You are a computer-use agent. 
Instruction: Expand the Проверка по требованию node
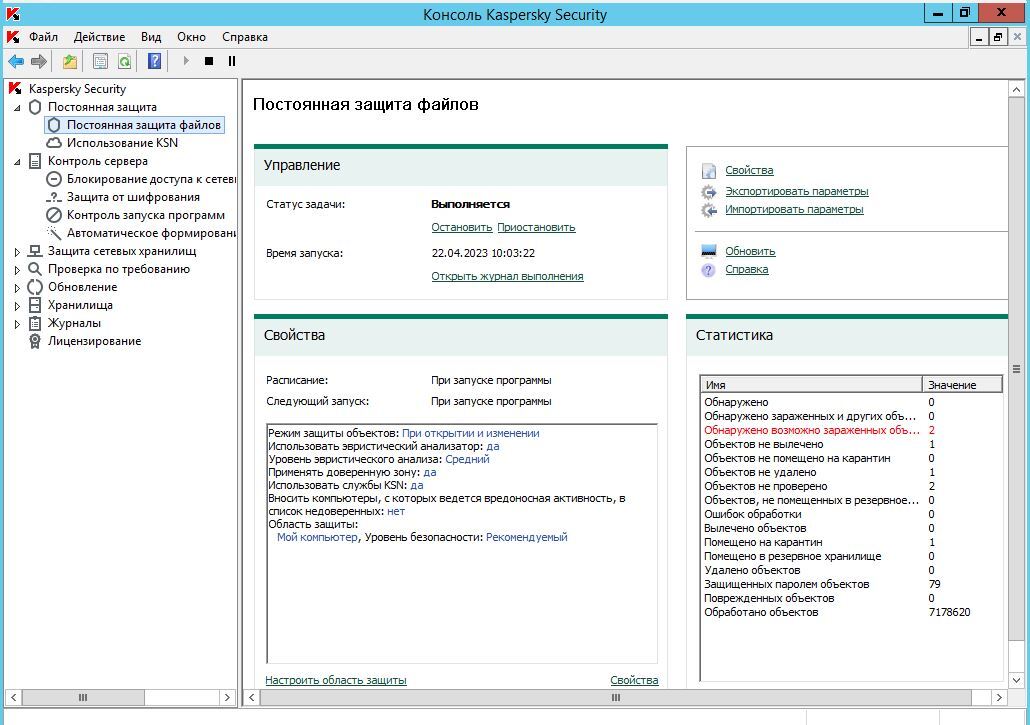pyautogui.click(x=17, y=270)
